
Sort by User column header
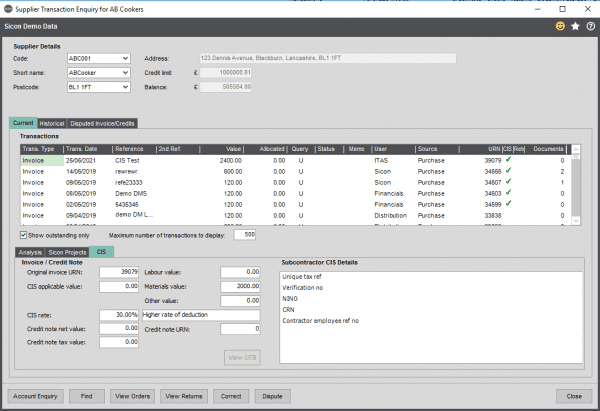point(393,149)
